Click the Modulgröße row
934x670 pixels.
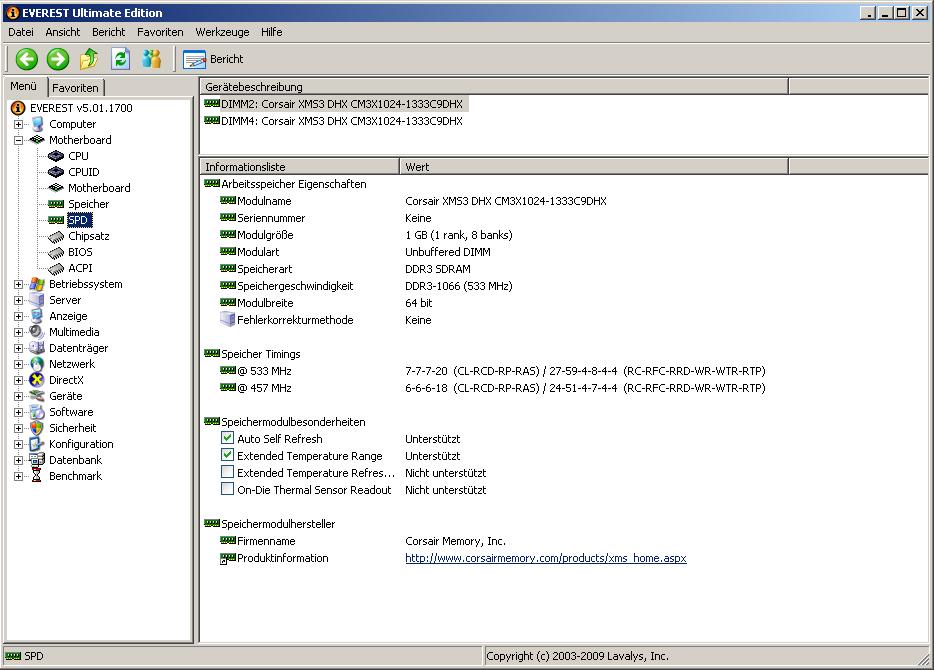pos(366,235)
